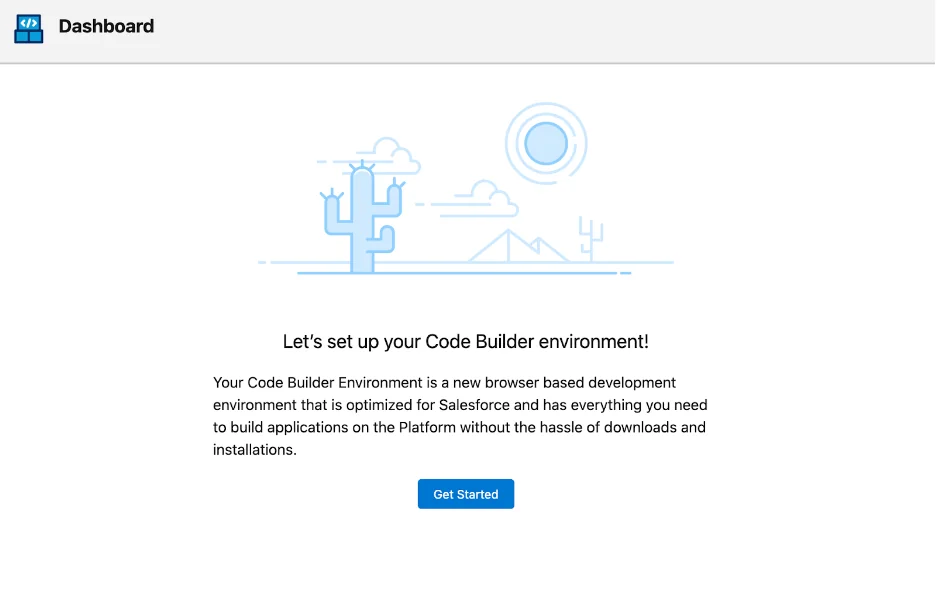937x616 pixels.
Task: Open the Code Builder app icon
Action: pyautogui.click(x=29, y=28)
